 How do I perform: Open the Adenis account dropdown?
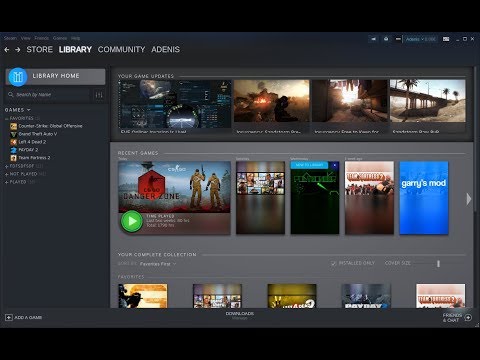tap(421, 39)
